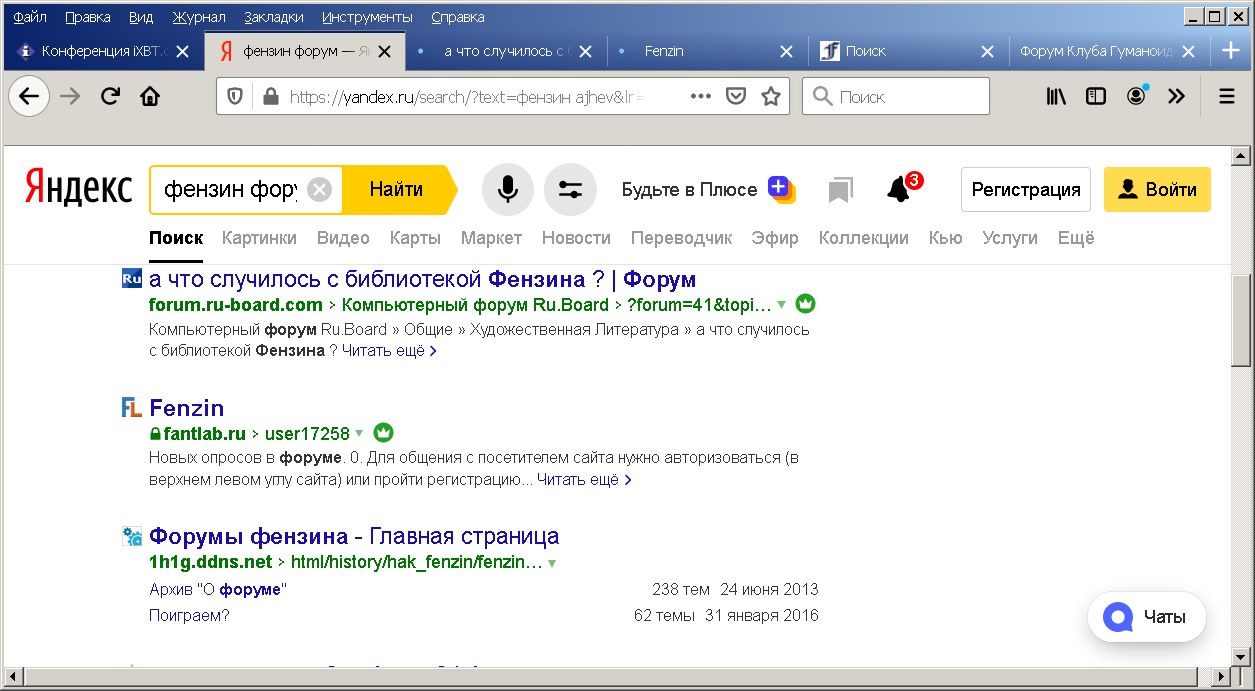Click the vertical scrollbar thumb
This screenshot has height=691, width=1255.
click(x=1241, y=320)
